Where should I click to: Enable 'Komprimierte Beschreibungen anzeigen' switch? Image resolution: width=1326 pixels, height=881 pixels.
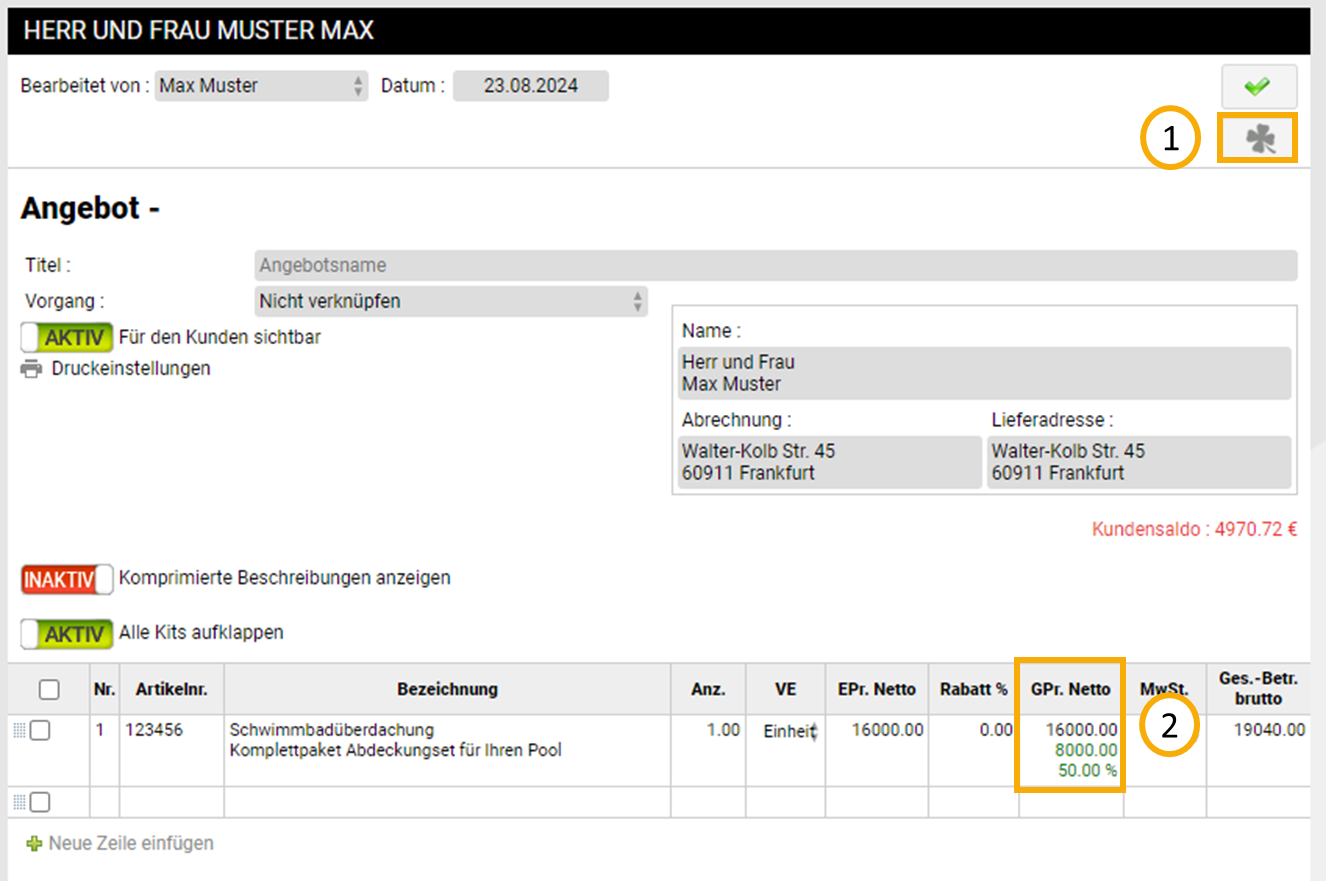pos(66,579)
